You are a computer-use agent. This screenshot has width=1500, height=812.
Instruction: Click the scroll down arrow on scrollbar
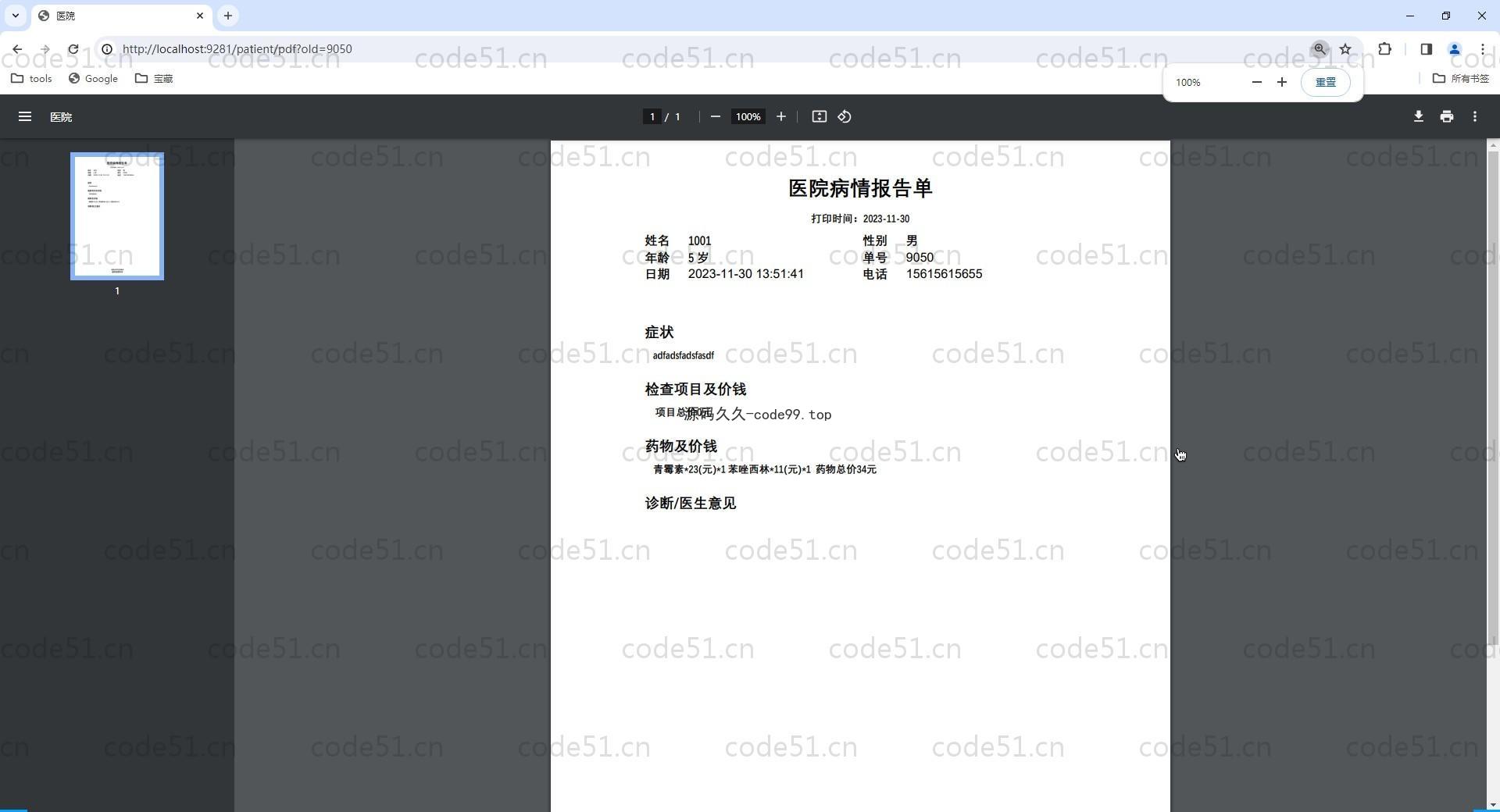(x=1493, y=804)
